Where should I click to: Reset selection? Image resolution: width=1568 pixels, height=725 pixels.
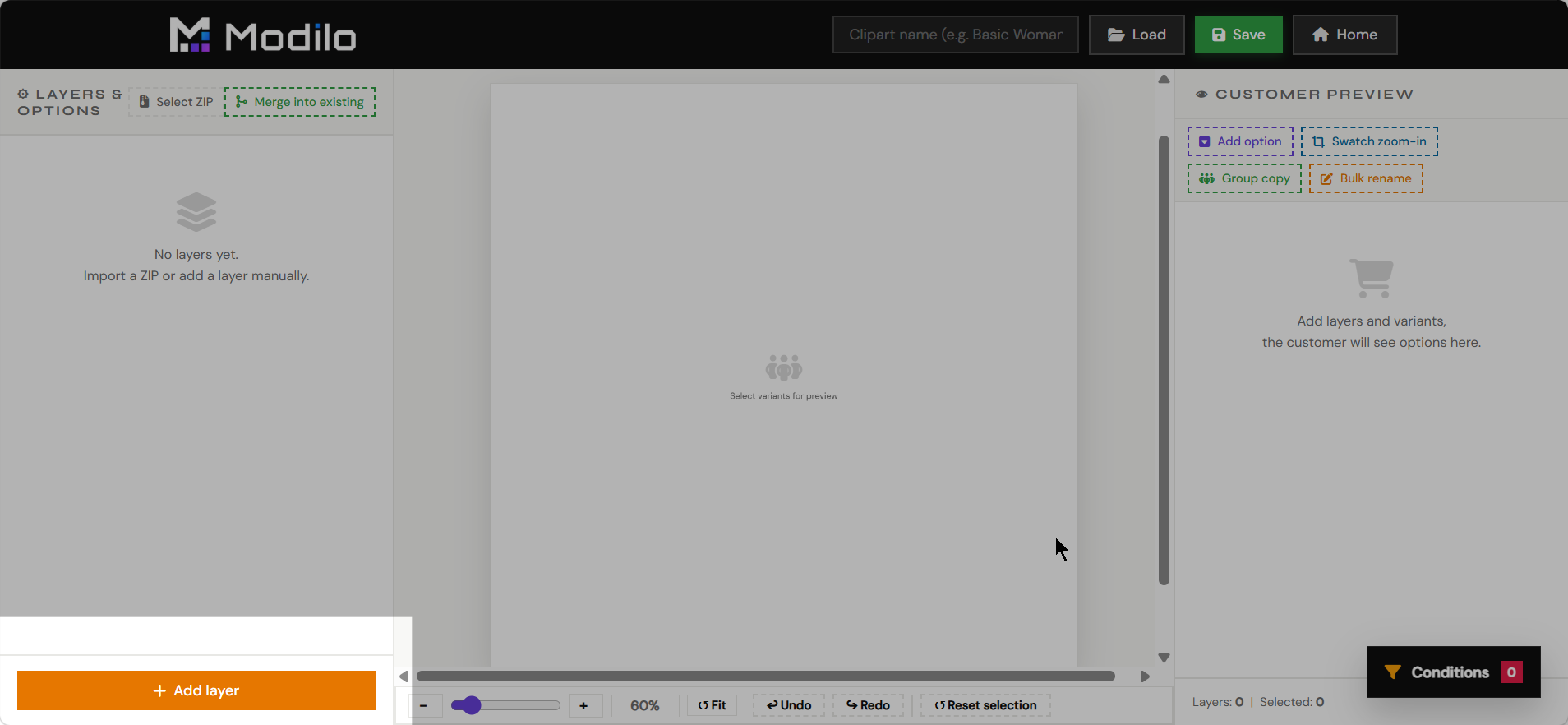(x=985, y=705)
